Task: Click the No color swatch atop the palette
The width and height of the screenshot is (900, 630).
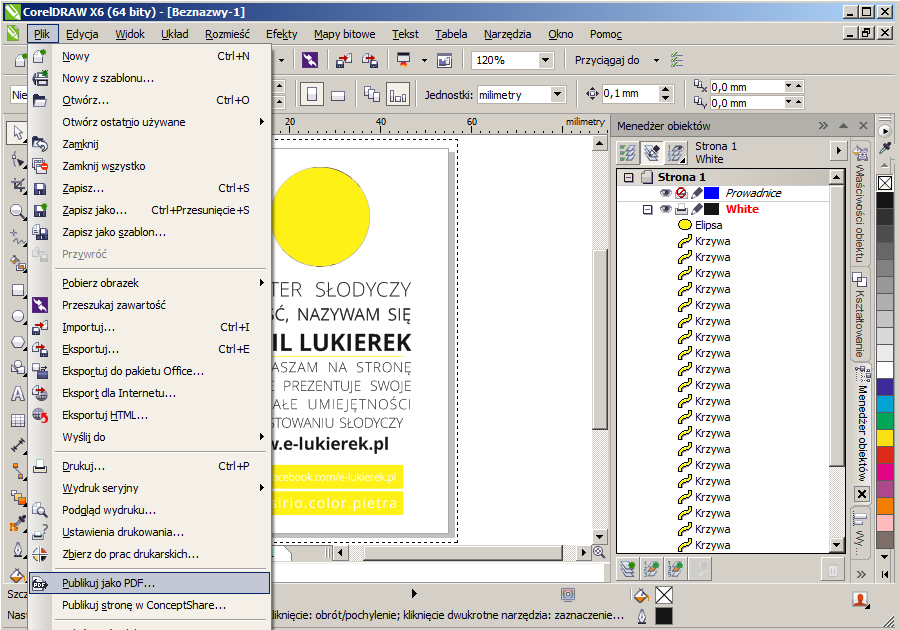Action: click(x=885, y=183)
